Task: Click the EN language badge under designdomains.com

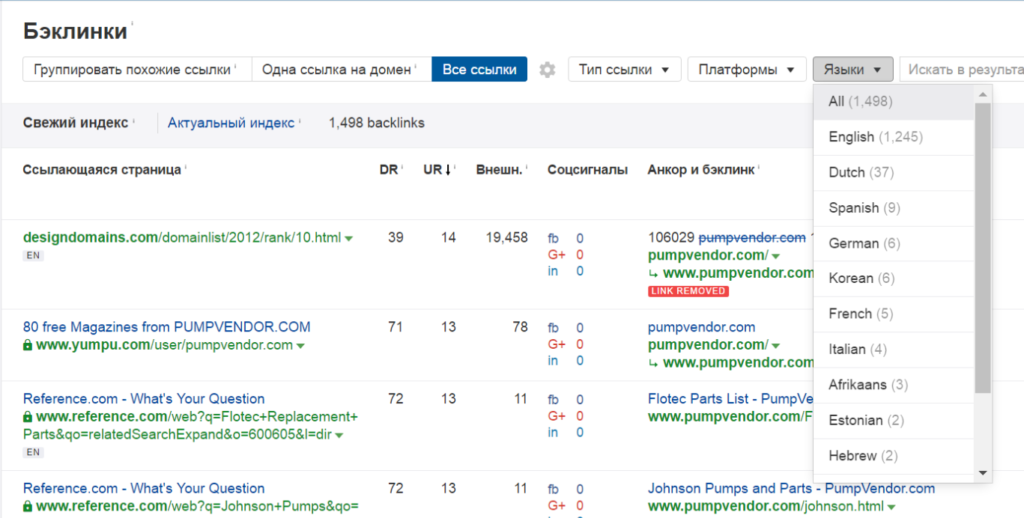Action: [32, 256]
